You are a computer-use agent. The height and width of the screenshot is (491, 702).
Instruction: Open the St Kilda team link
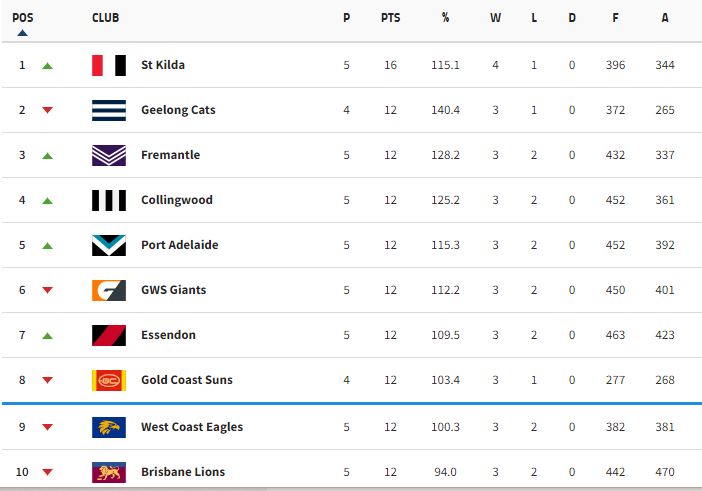[163, 65]
